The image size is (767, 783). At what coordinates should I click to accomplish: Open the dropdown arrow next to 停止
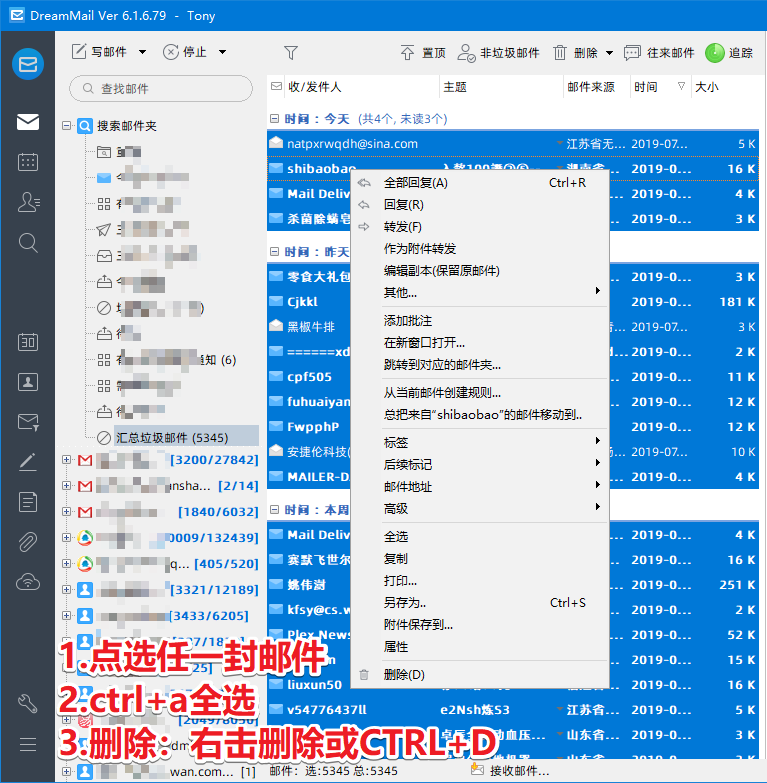pos(223,52)
